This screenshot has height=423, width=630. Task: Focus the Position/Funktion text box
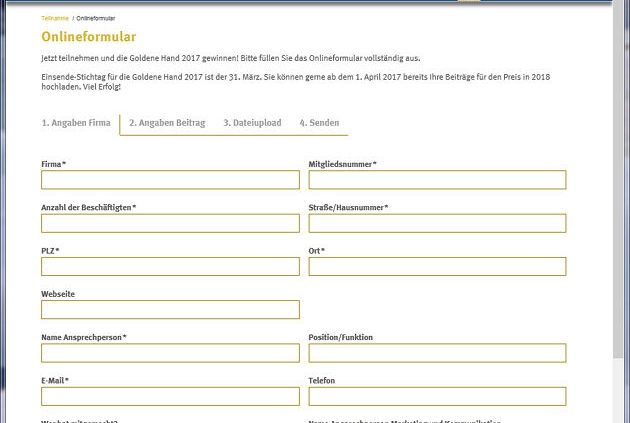[x=437, y=353]
